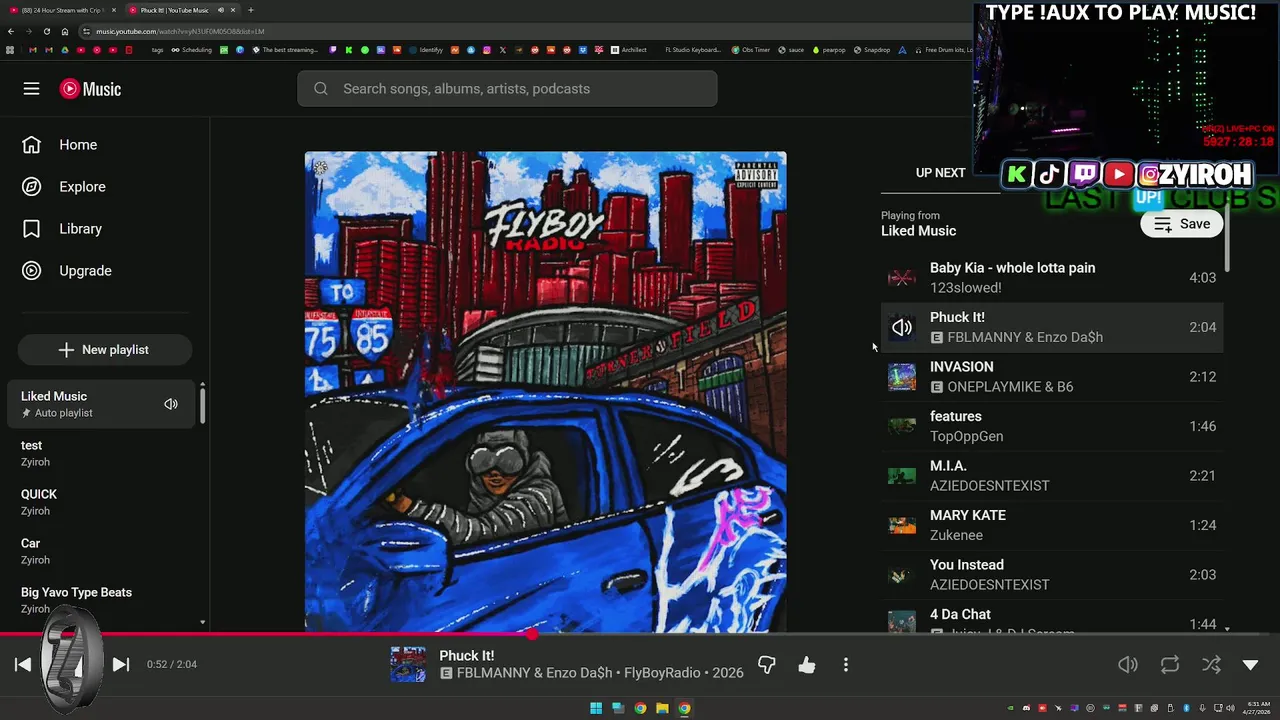1280x720 pixels.
Task: Play MARY KATE by Zukenee
Action: click(1052, 525)
